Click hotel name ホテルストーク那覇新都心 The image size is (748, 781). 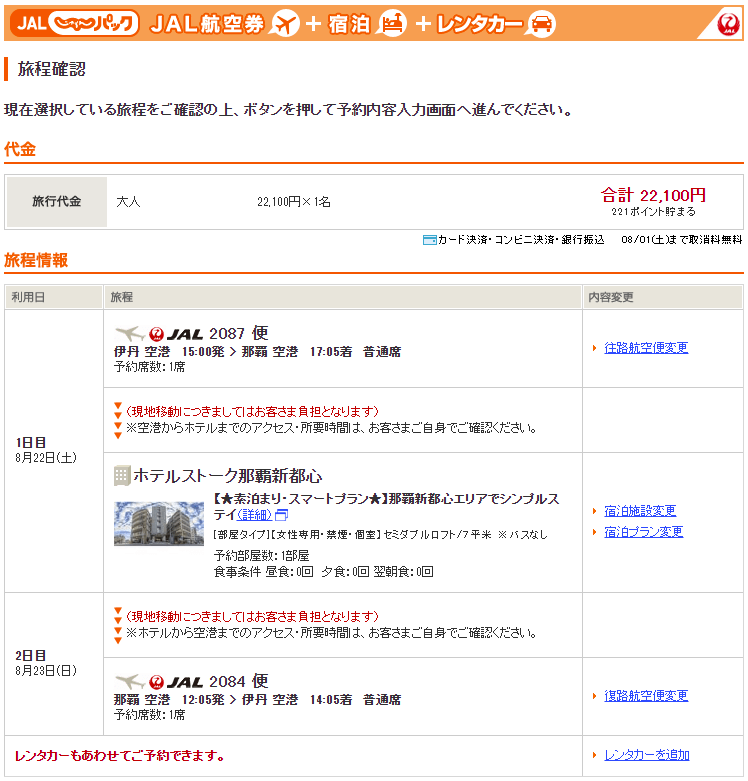click(228, 476)
